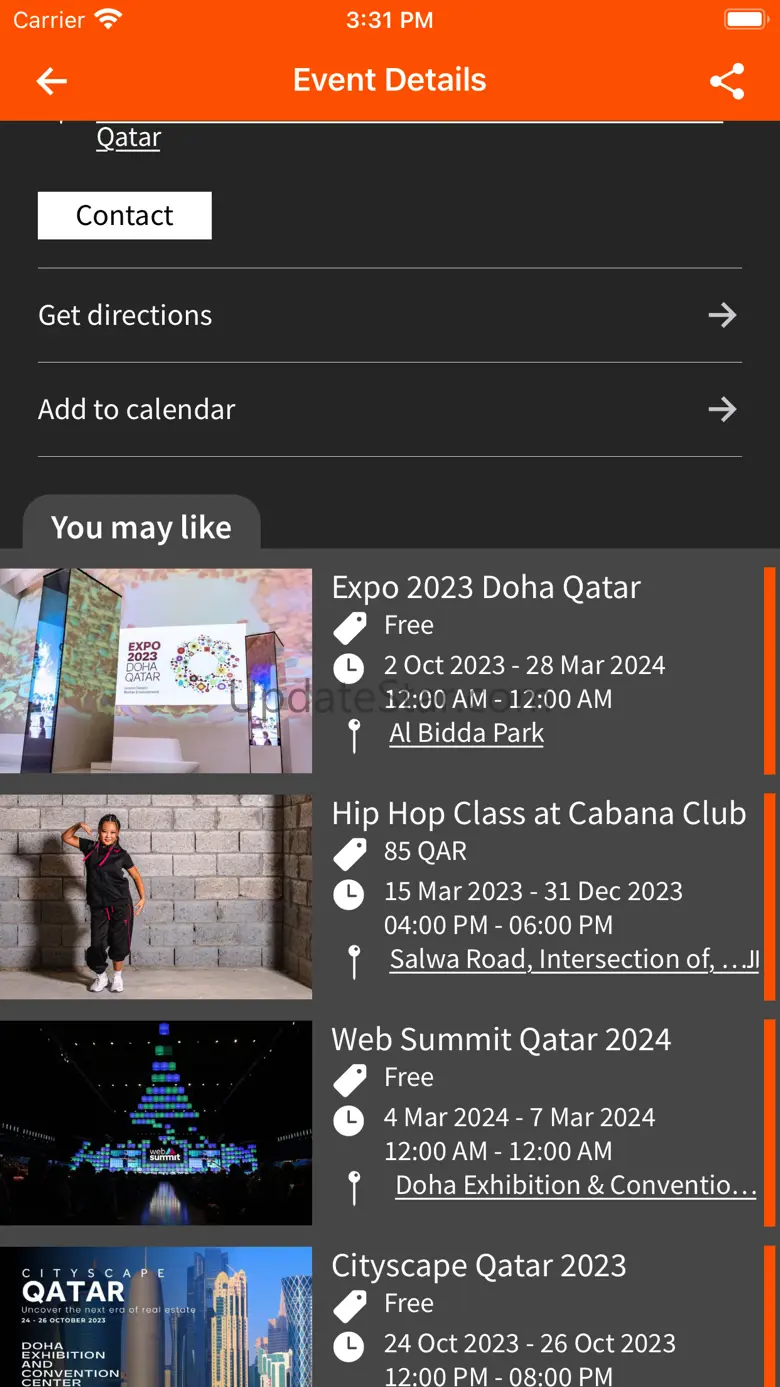Tap location pin for Al Bidda Park
Viewport: 780px width, 1387px height.
click(353, 735)
